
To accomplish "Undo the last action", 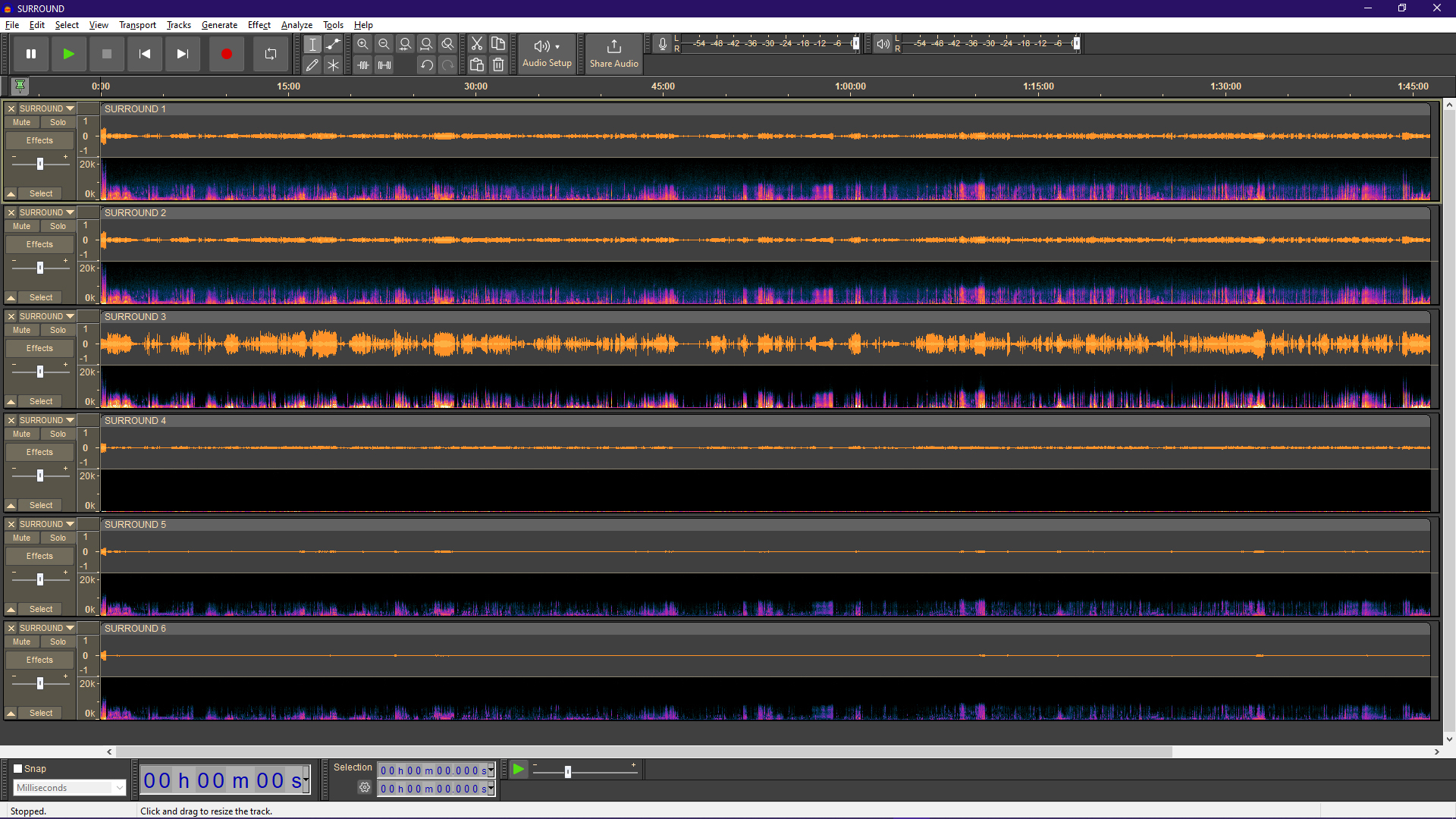I will 427,65.
